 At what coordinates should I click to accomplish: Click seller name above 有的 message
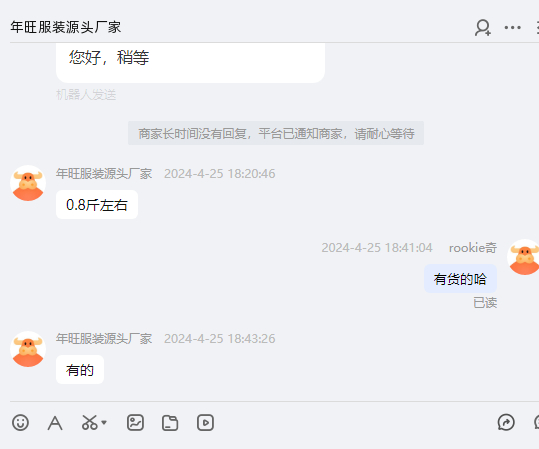104,339
